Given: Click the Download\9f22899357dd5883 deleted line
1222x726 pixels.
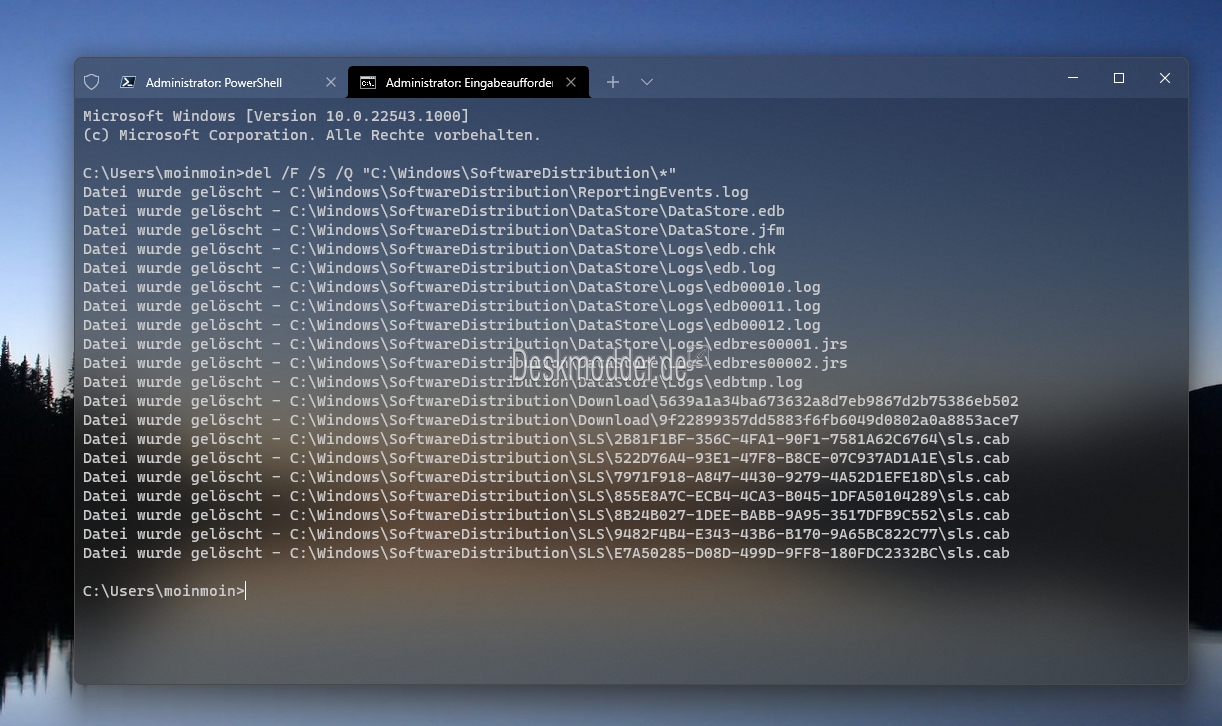Looking at the screenshot, I should (x=551, y=420).
